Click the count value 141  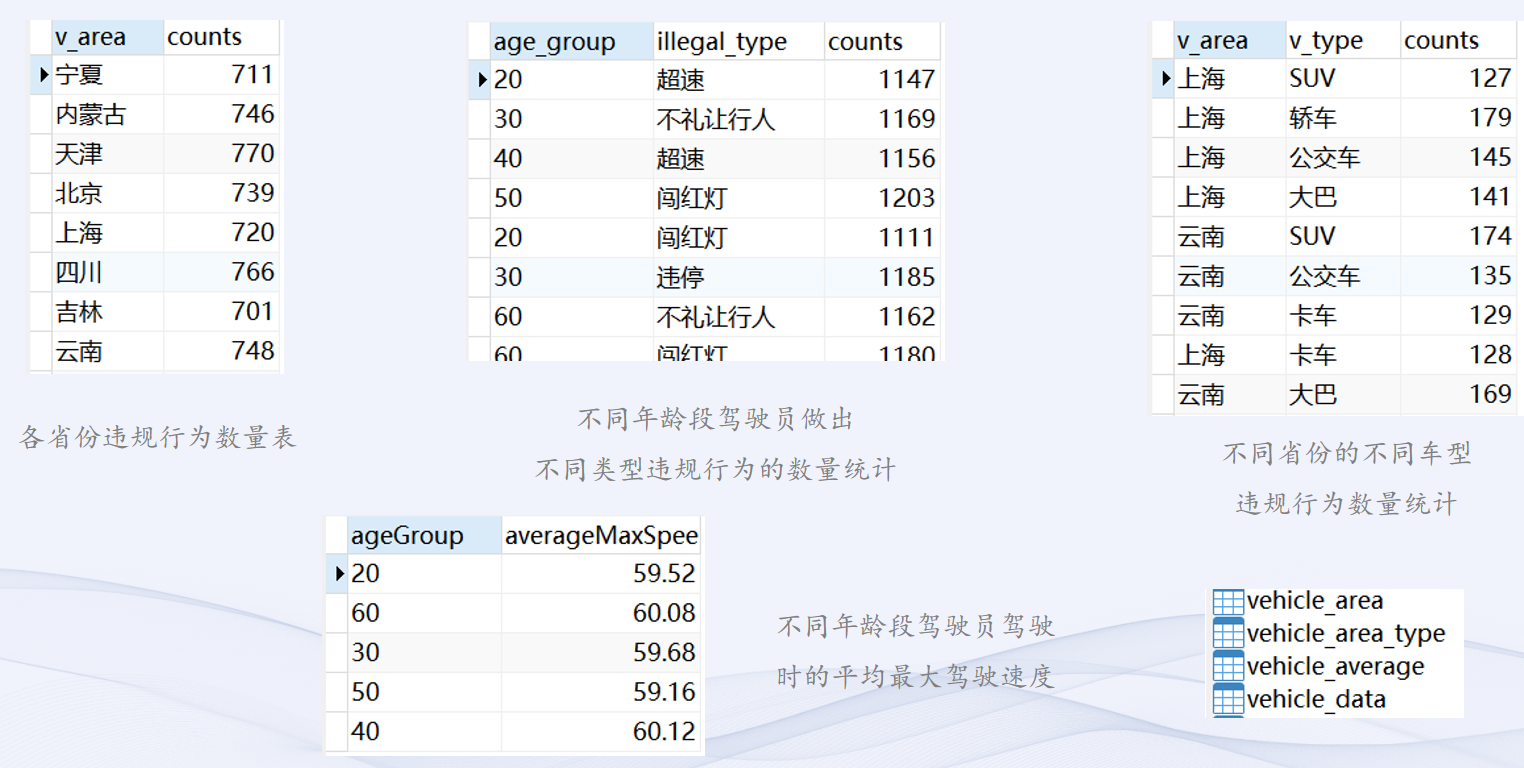coord(1490,197)
